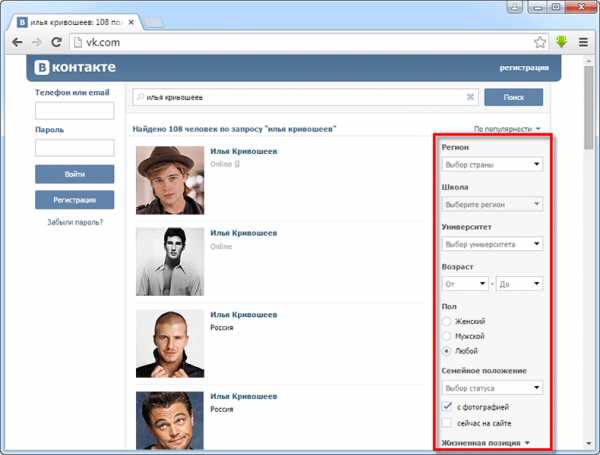Click the ВКонтакте logo

75,67
